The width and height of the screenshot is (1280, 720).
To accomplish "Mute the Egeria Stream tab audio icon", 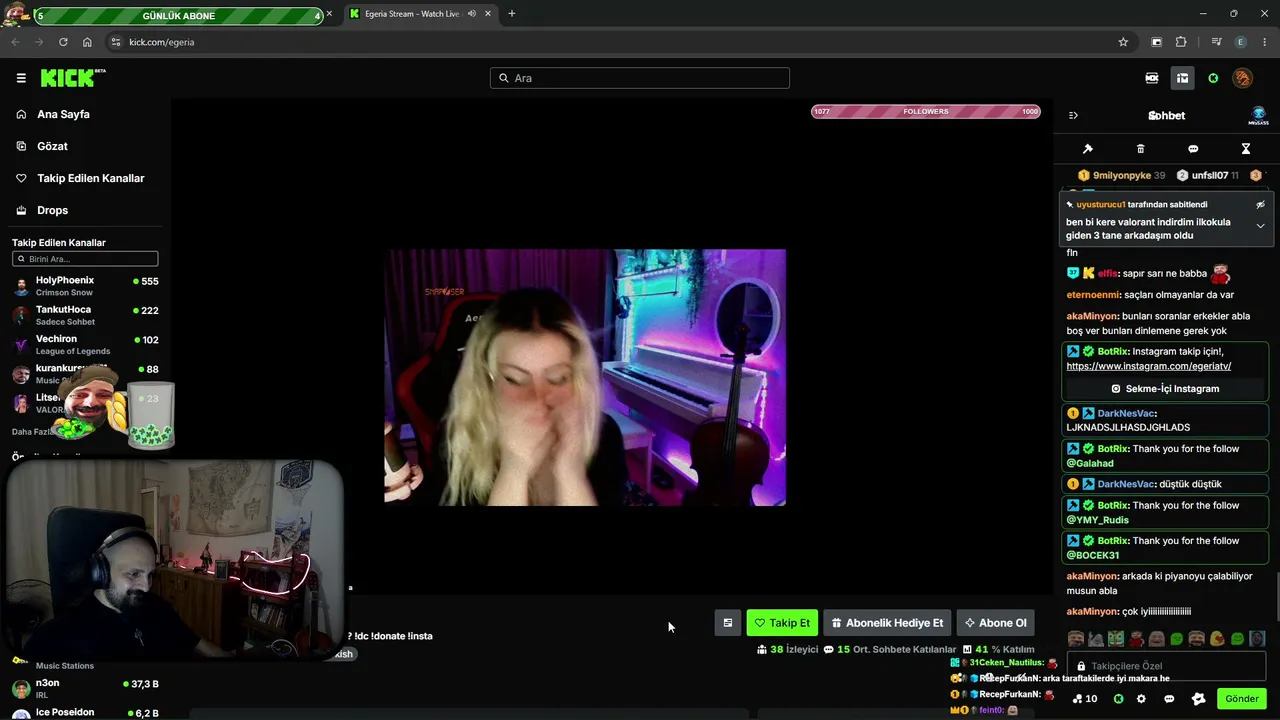I will coord(471,14).
